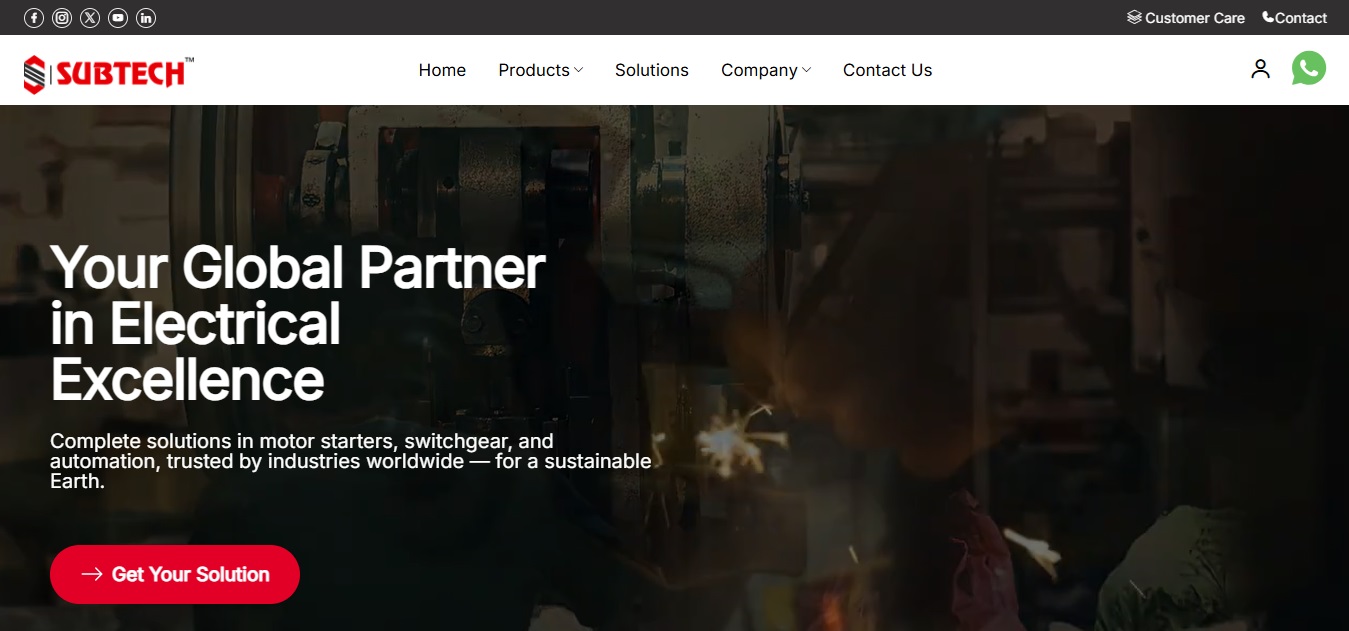Open the YouTube social icon
Screen dimensions: 1349x631
click(x=118, y=18)
